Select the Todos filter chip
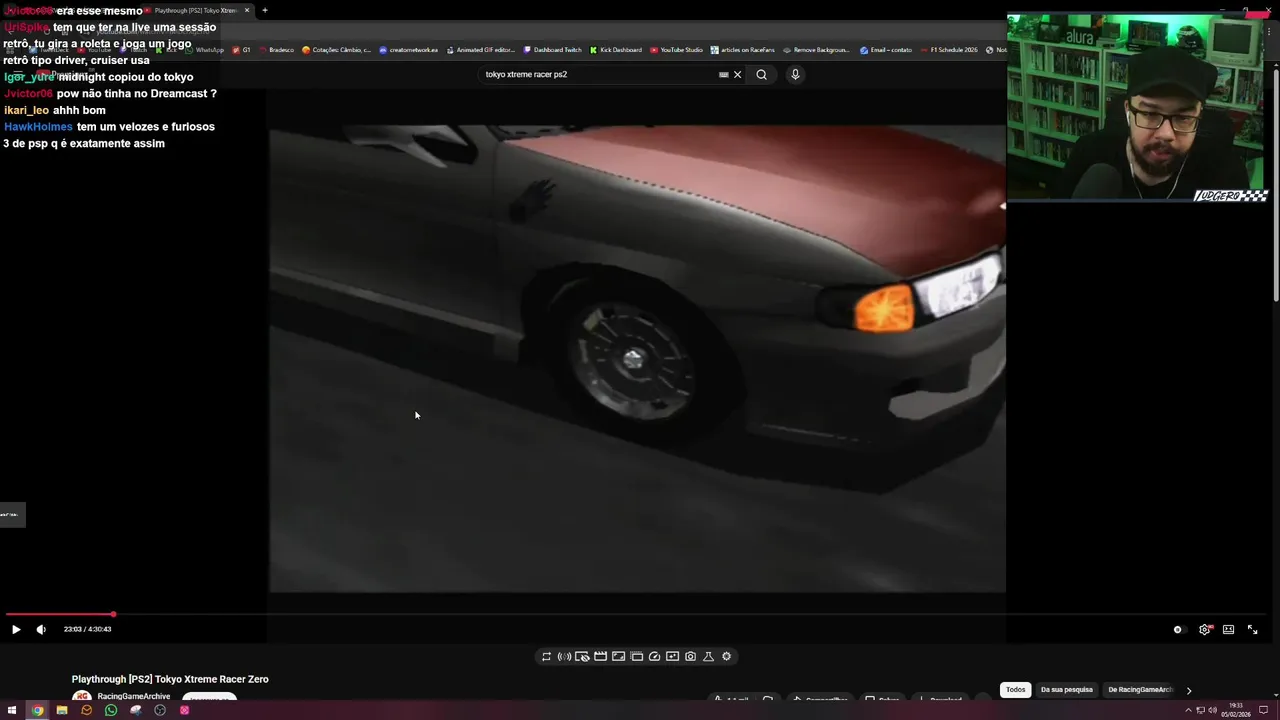This screenshot has width=1280, height=720. 1016,690
